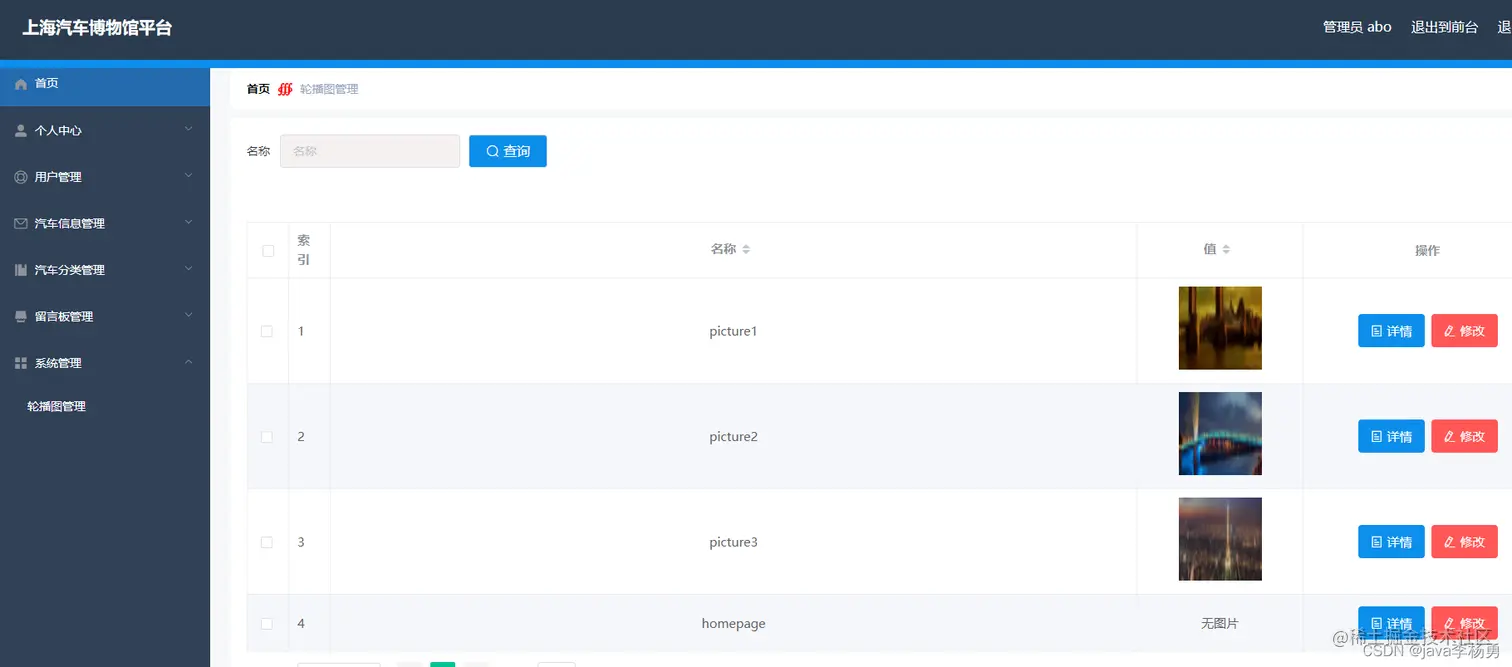Screen dimensions: 1512x667
Task: Click 首页 breadcrumb link
Action: coord(258,89)
